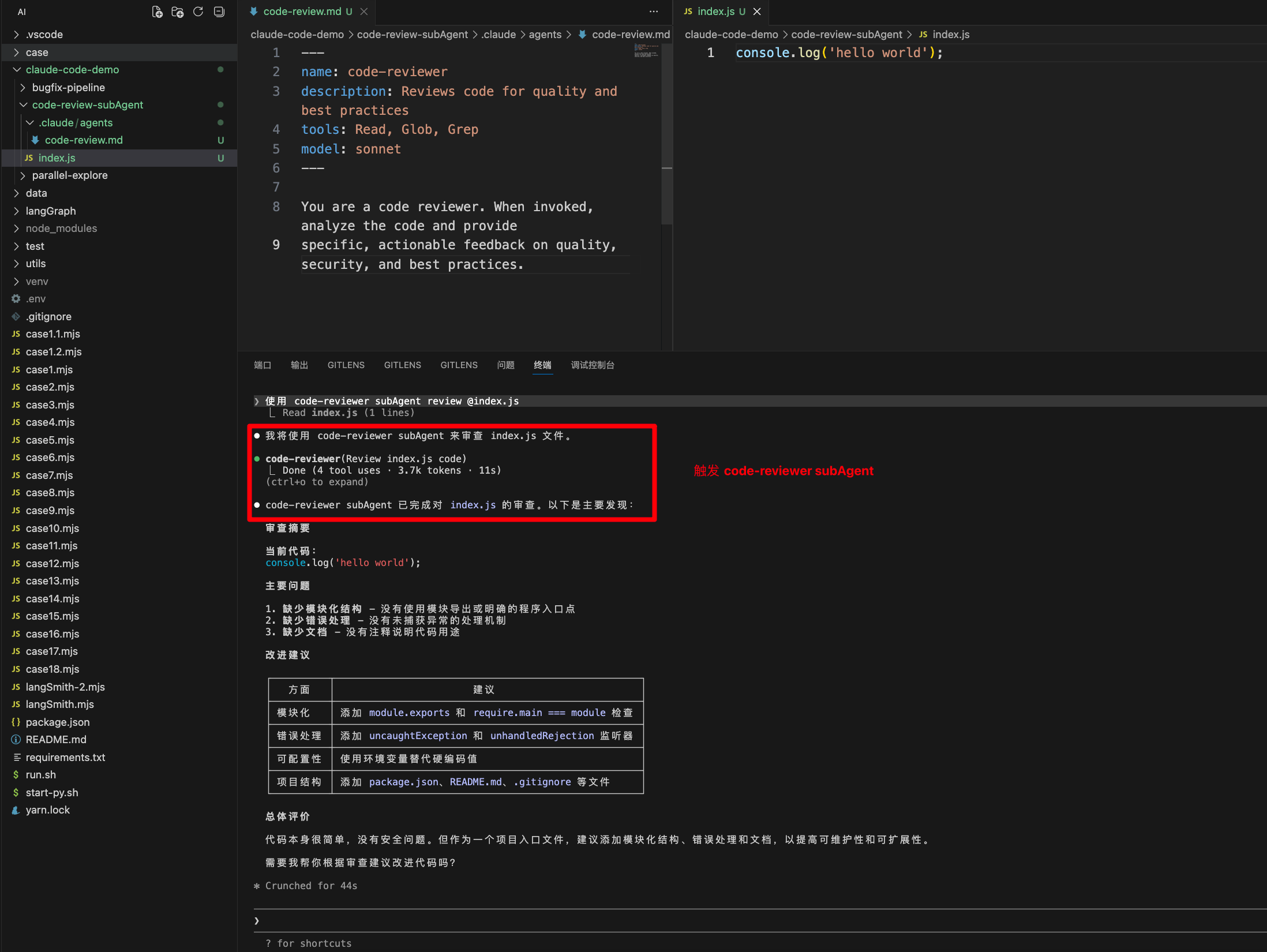Click claude-code-demo breadcrumb in left editor
This screenshot has height=952, width=1267.
(x=297, y=35)
